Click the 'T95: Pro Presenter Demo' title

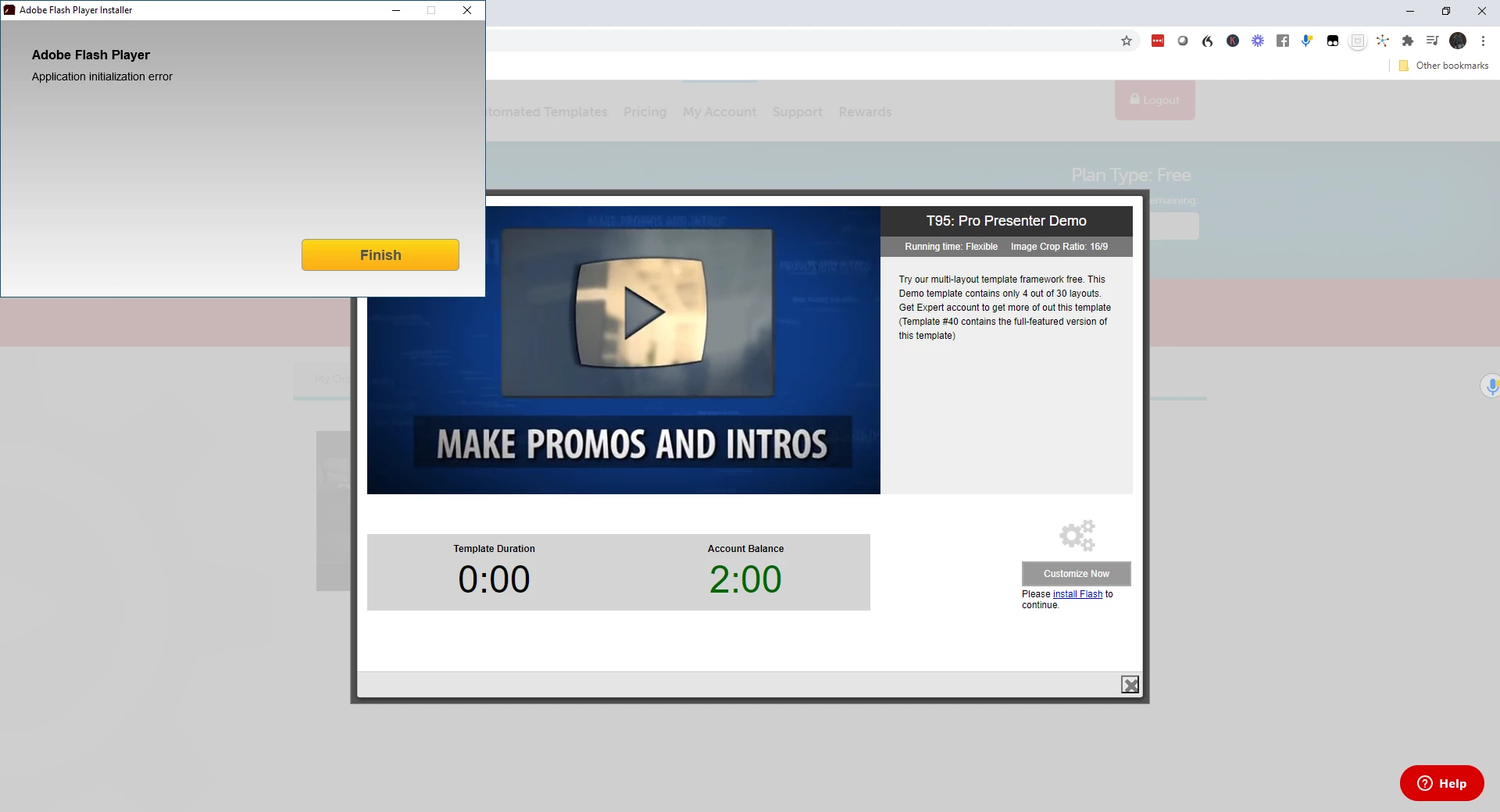click(x=1006, y=221)
